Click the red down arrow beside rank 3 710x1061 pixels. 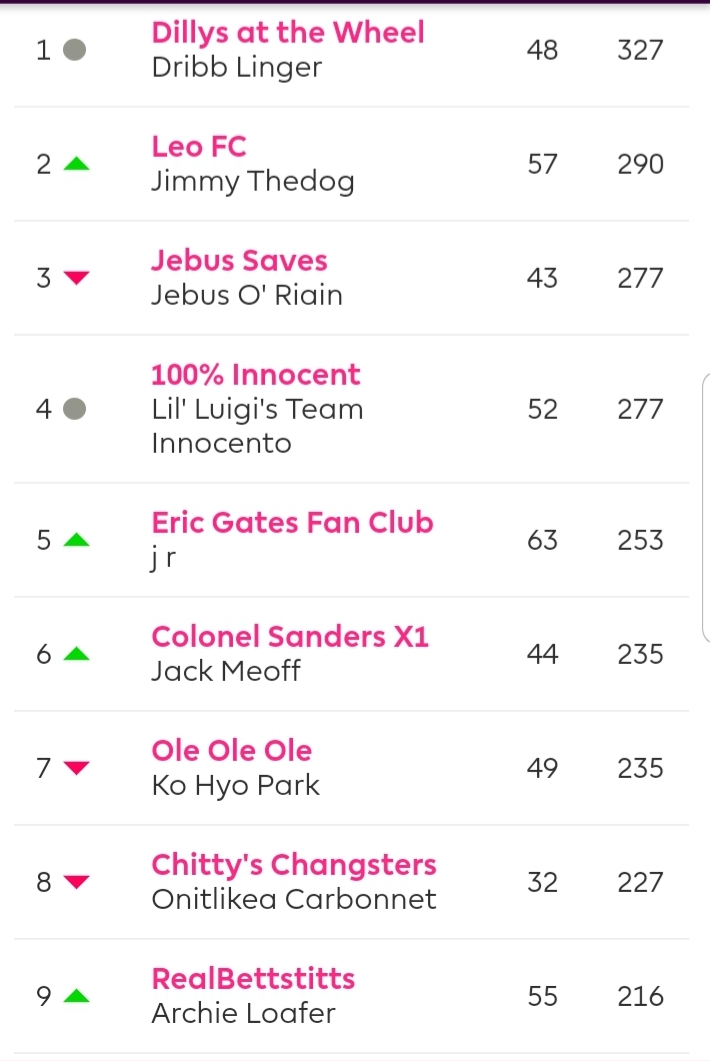coord(76,277)
